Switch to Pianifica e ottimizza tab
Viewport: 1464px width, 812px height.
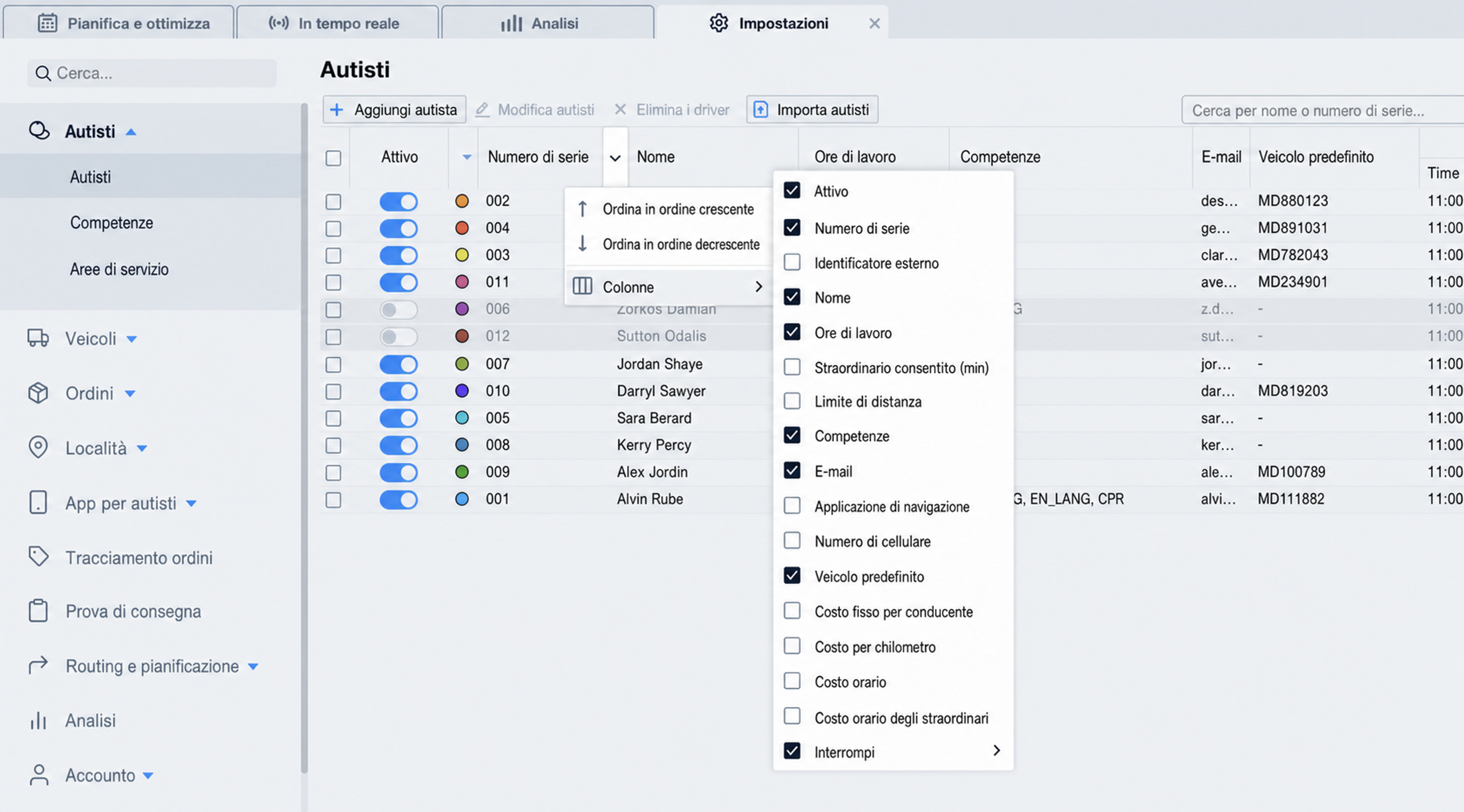(x=118, y=23)
